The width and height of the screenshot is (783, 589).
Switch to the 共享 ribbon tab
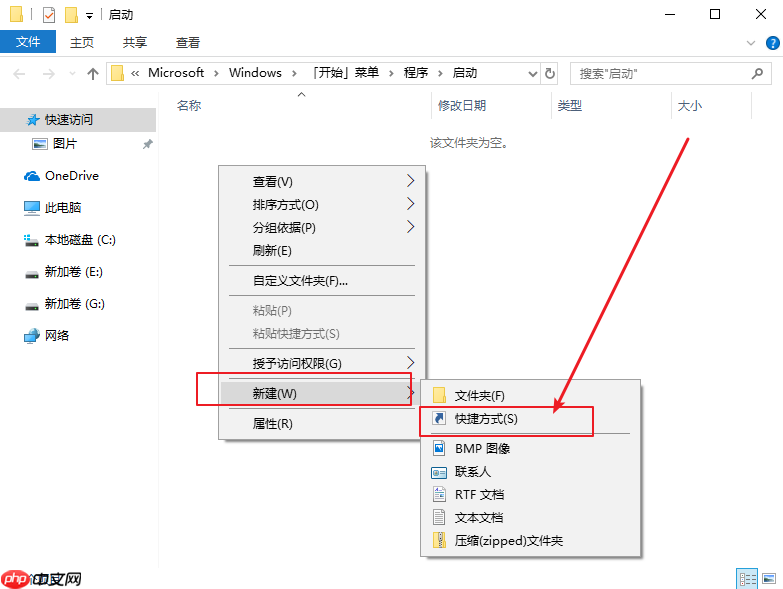coord(135,42)
